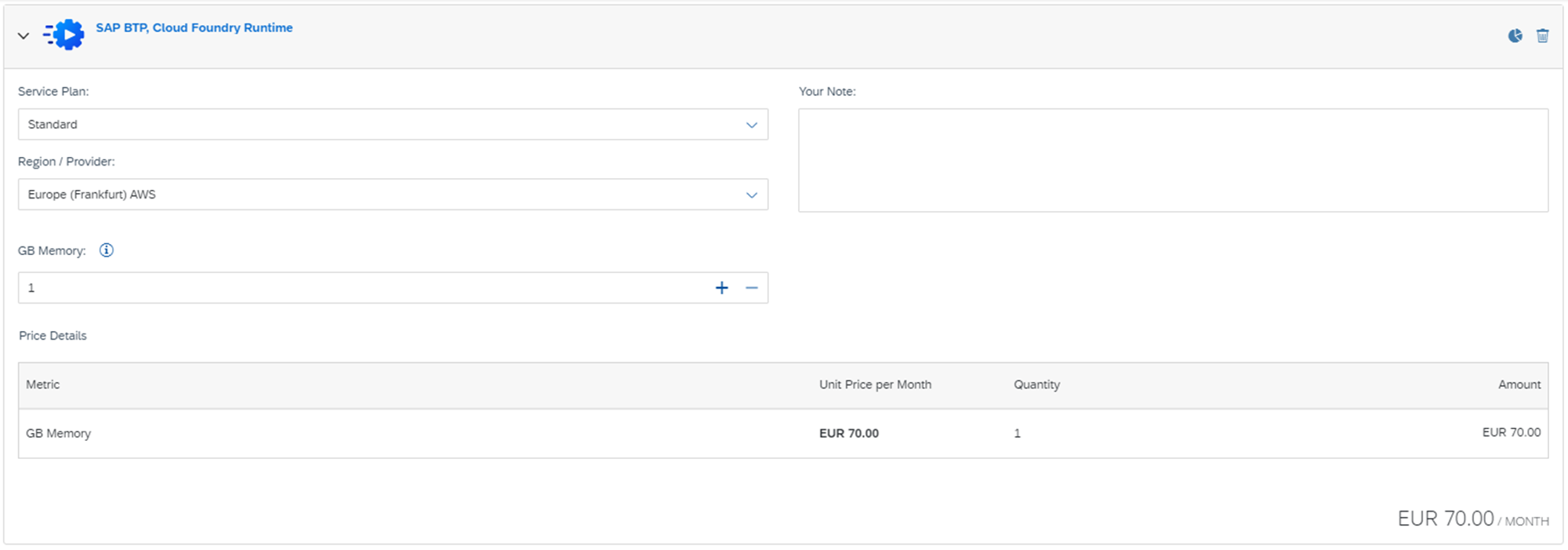Viewport: 1568px width, 550px height.
Task: Open the SAP BTP, Cloud Foundry Runtime link
Action: click(194, 27)
